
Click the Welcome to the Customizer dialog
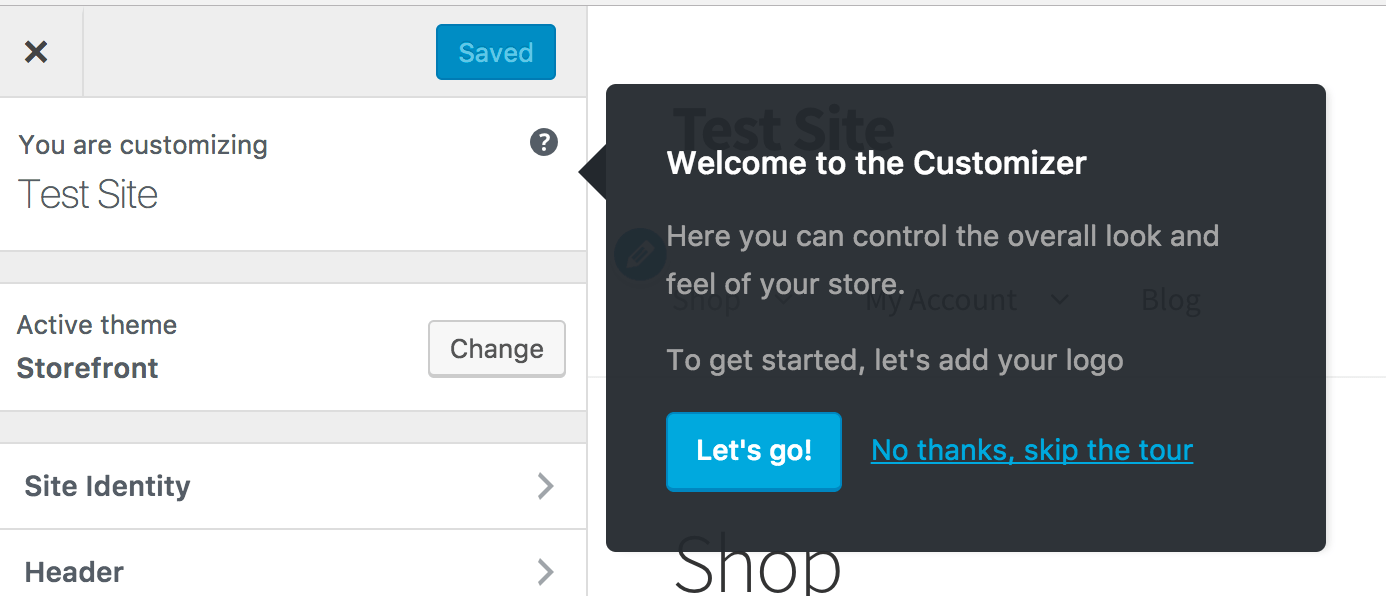click(877, 162)
